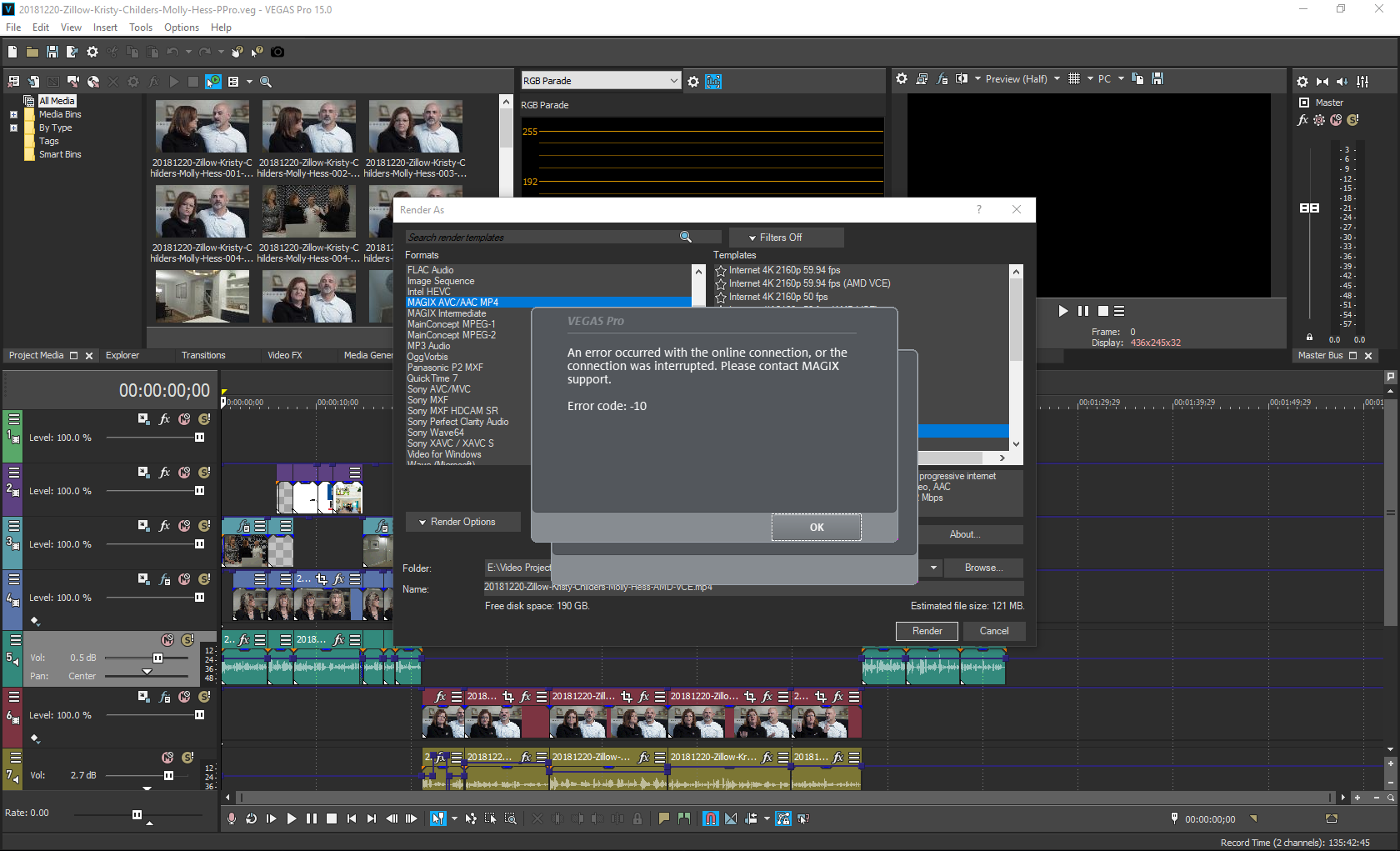Mute video track 1
The image size is (1400, 851).
(184, 419)
